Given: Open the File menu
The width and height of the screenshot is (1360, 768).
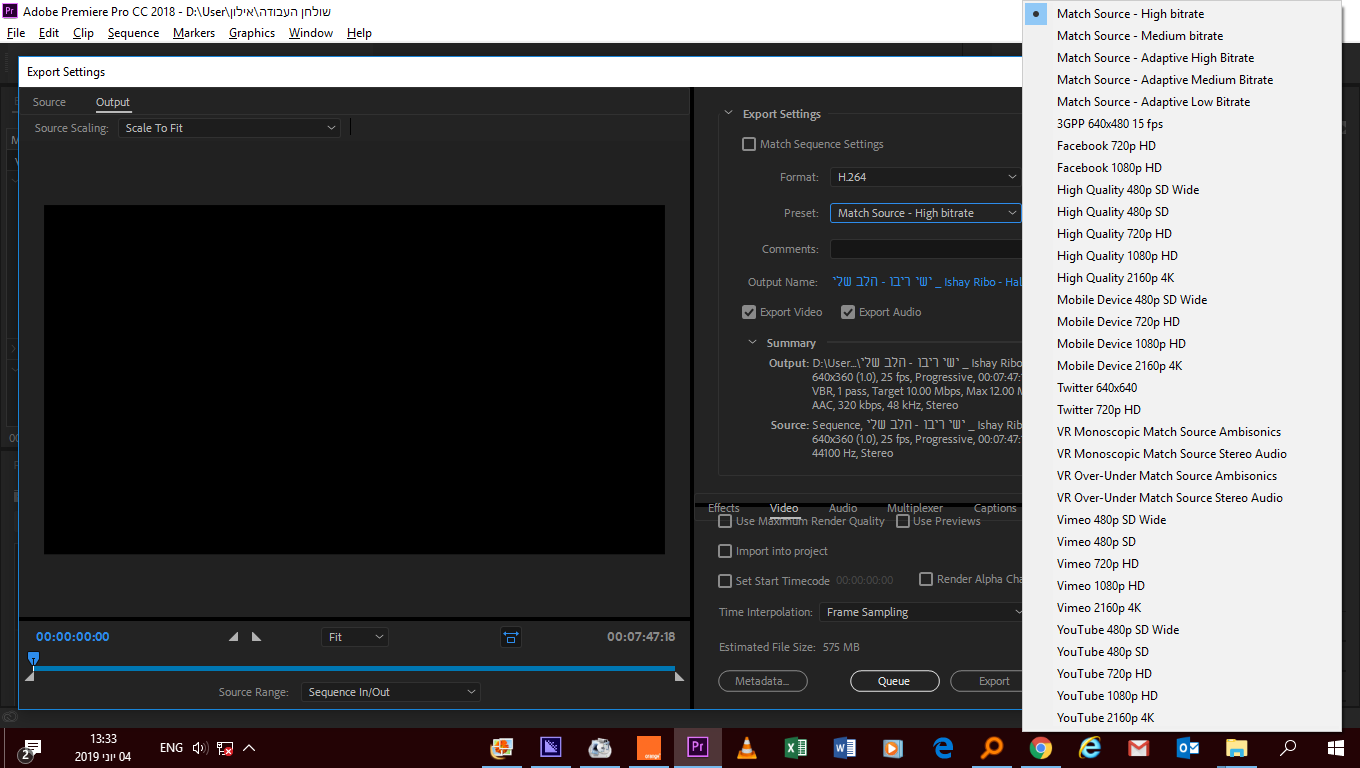Looking at the screenshot, I should click(x=16, y=33).
